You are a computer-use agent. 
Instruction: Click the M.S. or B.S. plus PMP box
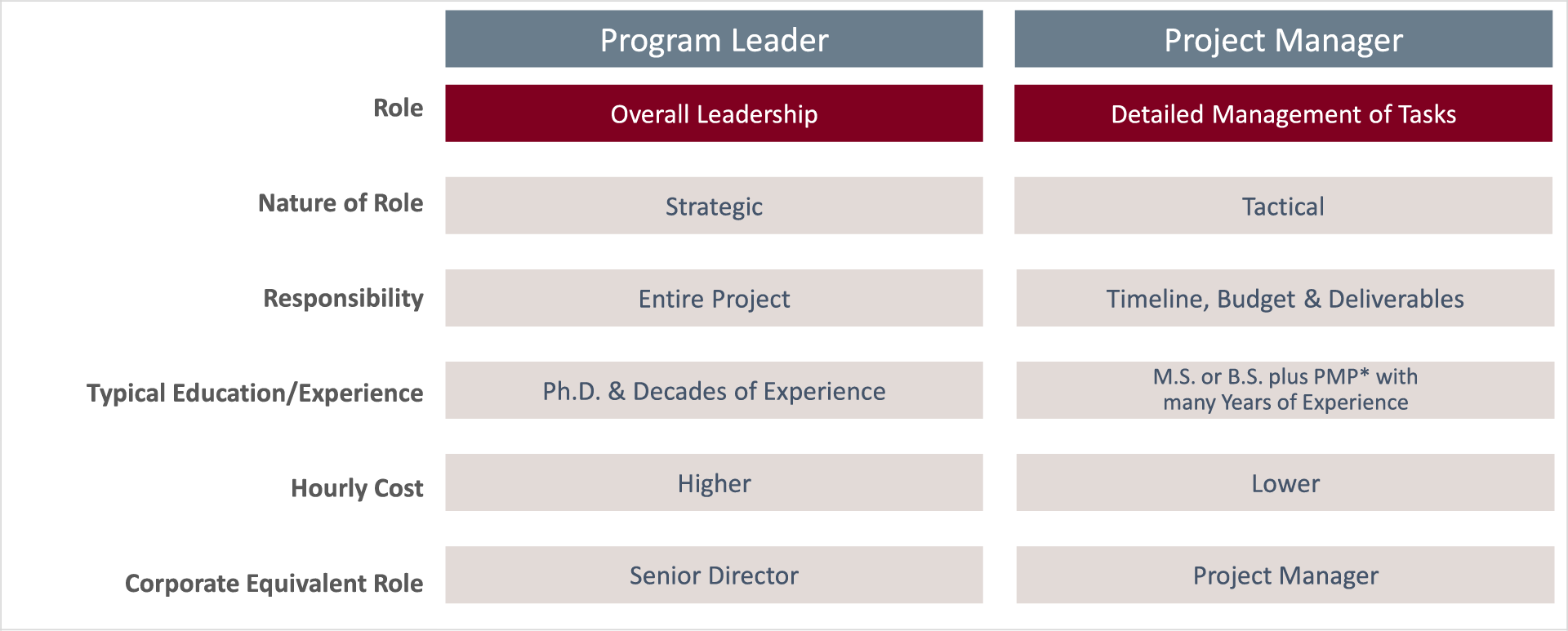(1285, 390)
